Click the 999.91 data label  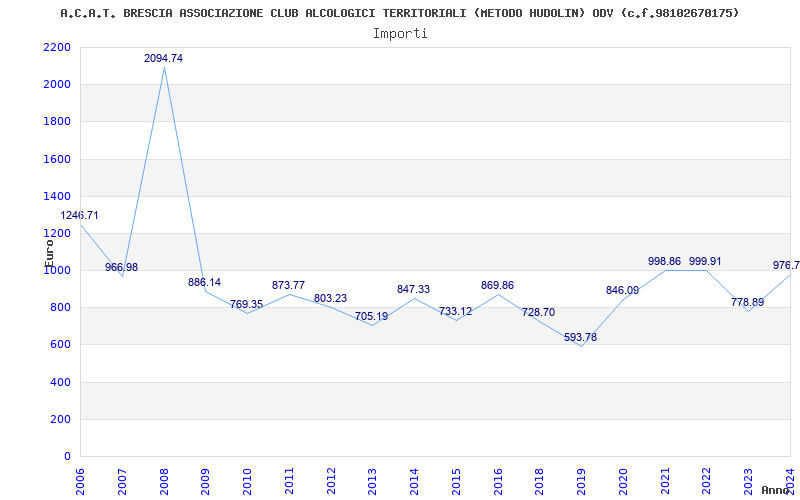pyautogui.click(x=706, y=261)
